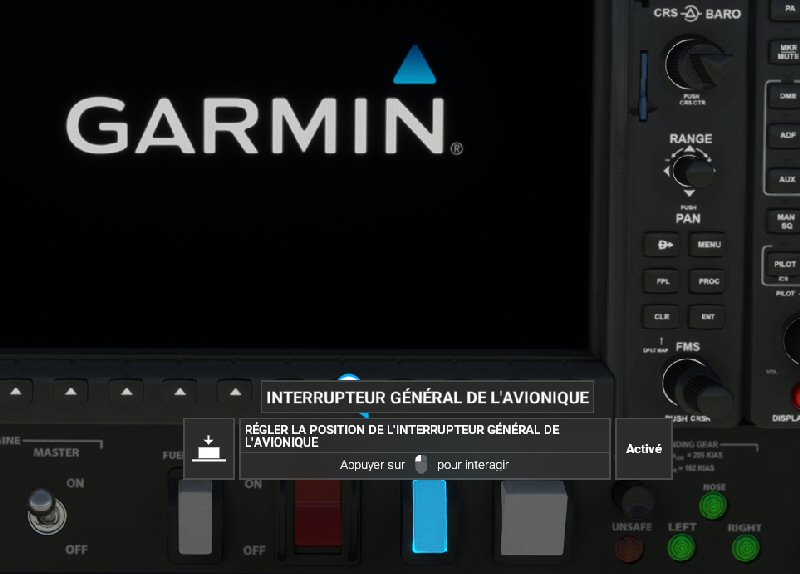Select the ADF audio button
The image size is (800, 574).
pos(786,137)
